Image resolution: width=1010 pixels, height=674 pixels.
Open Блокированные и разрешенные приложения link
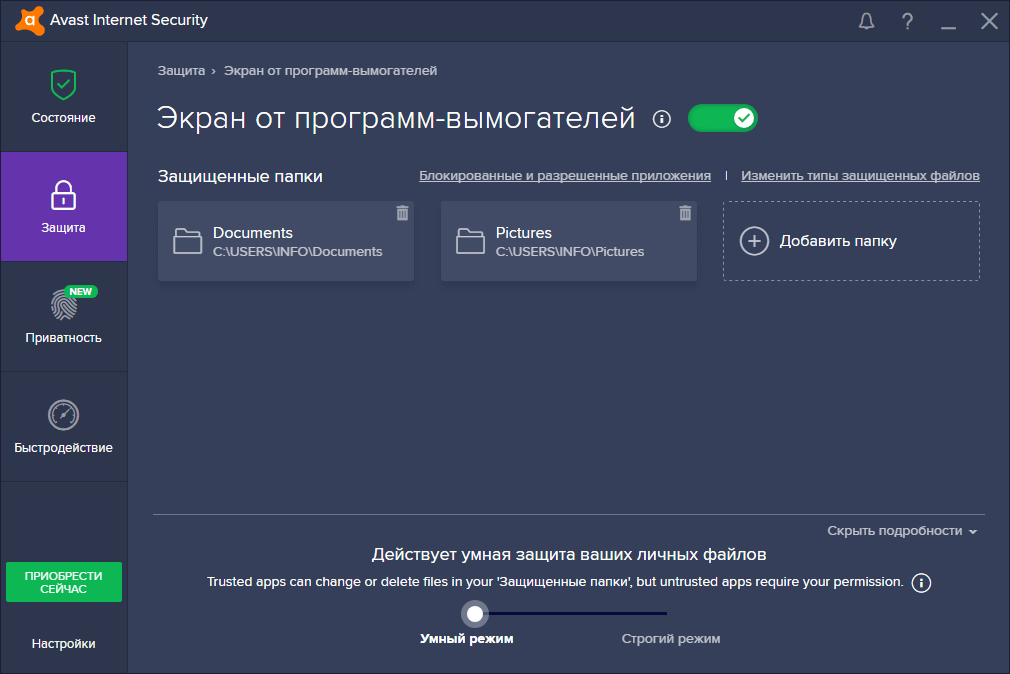[x=565, y=175]
